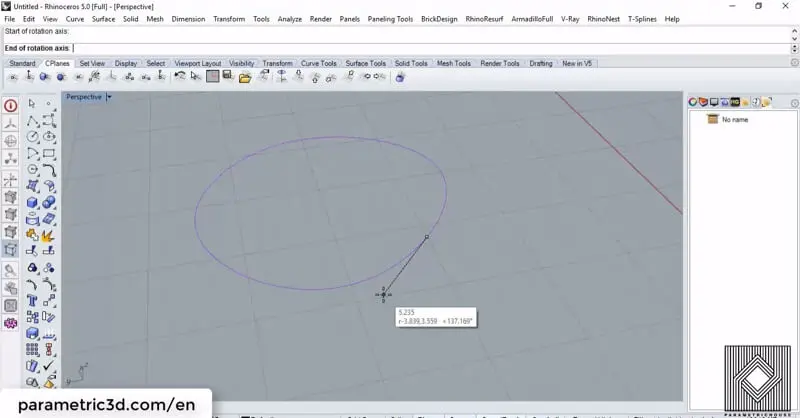Switch to the Visibility toolbar tab

tap(242, 63)
